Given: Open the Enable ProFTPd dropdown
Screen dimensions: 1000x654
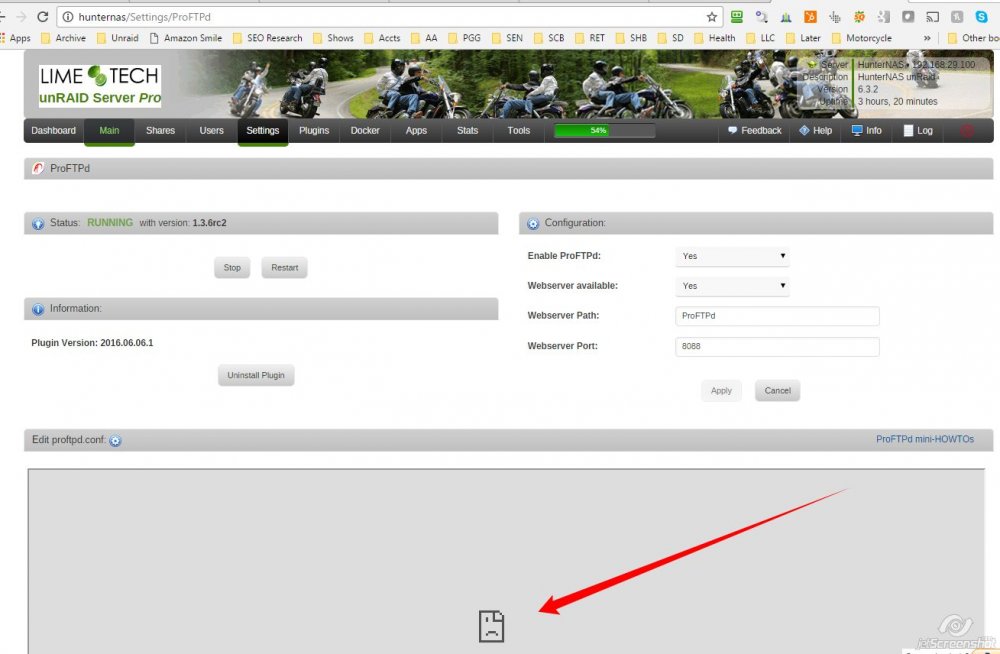Looking at the screenshot, I should pyautogui.click(x=732, y=256).
